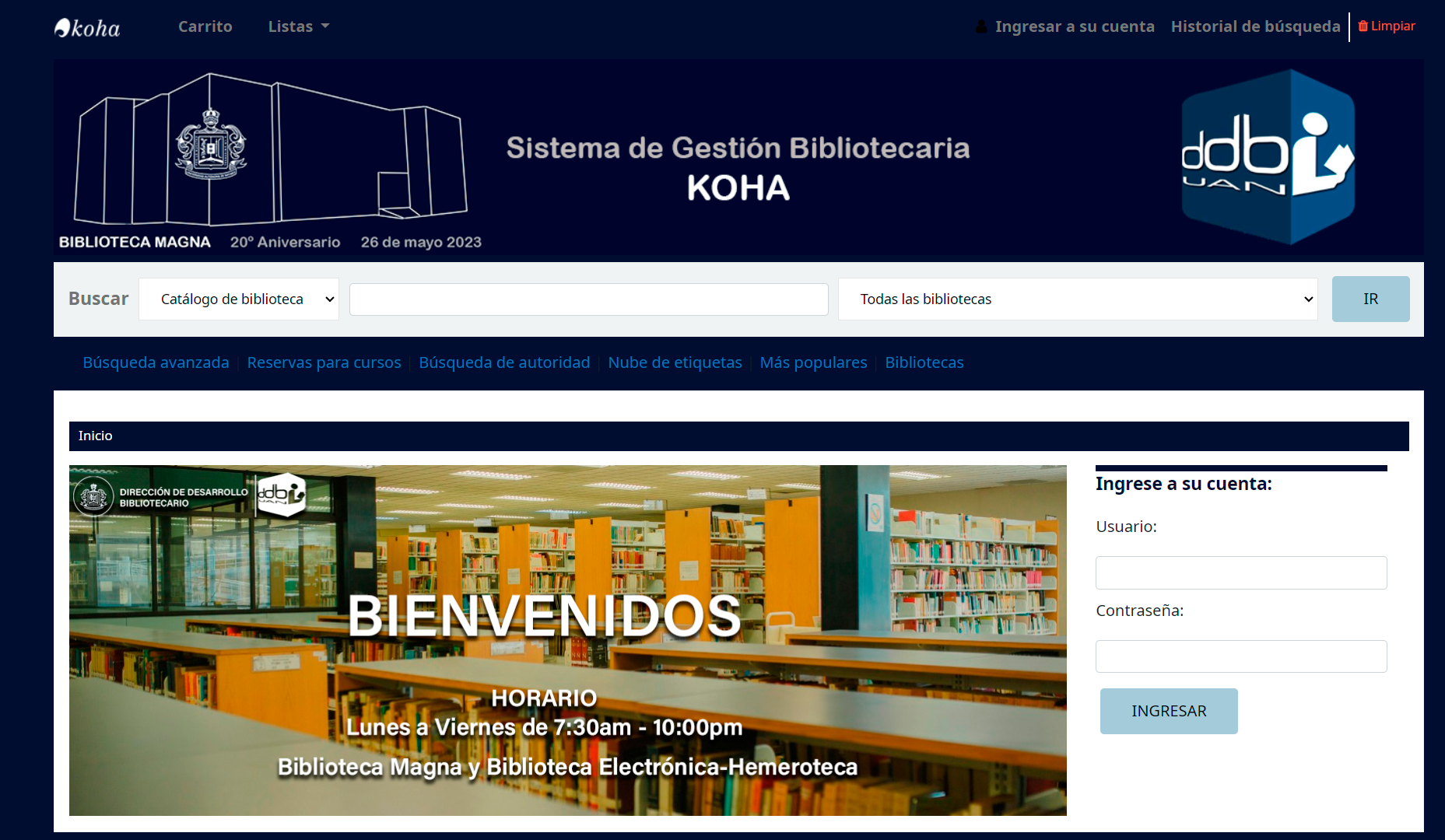Click the trash icon labeled Limpiar
The height and width of the screenshot is (840, 1445).
click(1363, 26)
